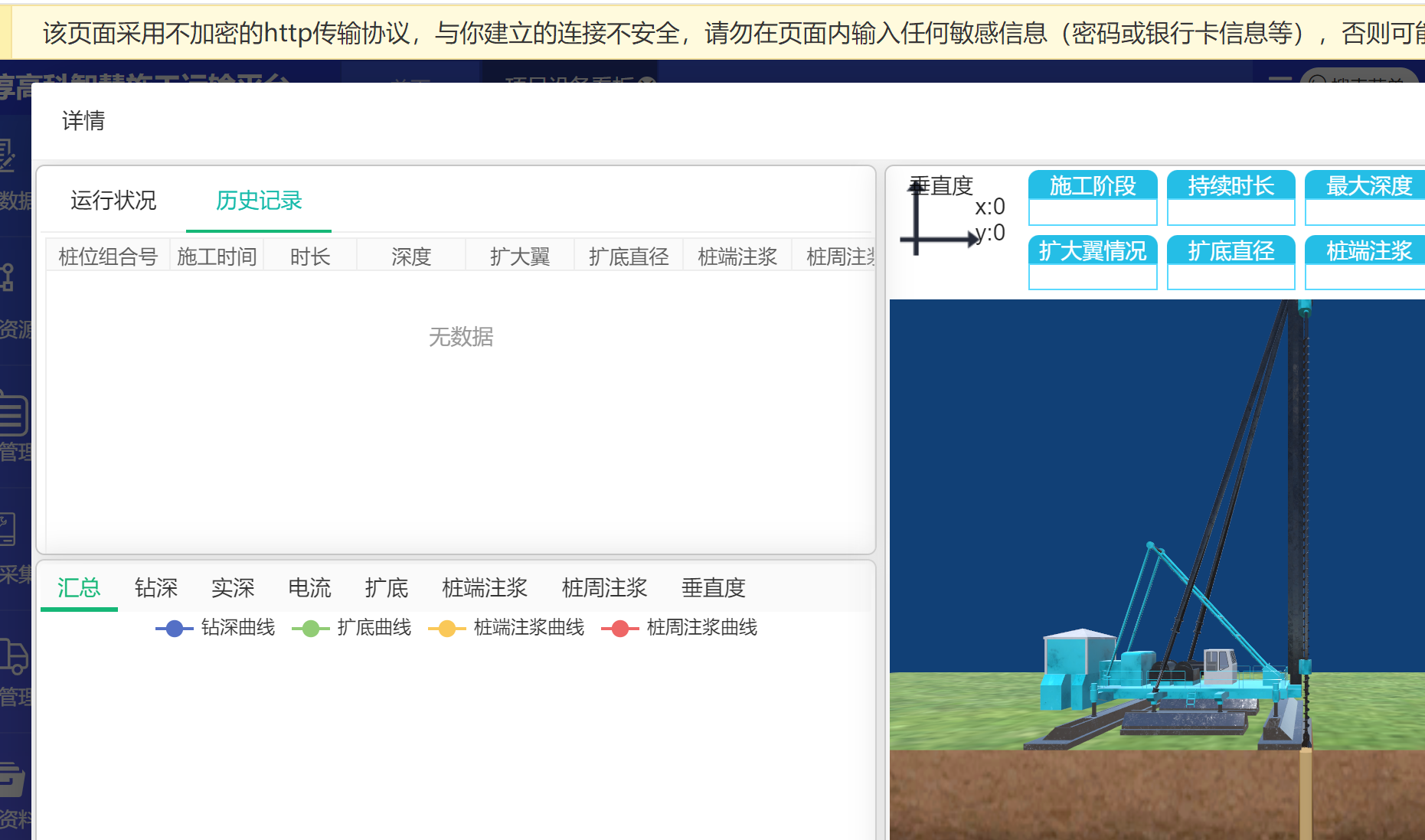Toggle the green 扩底曲线 legend marker
1425x840 pixels.
point(311,629)
